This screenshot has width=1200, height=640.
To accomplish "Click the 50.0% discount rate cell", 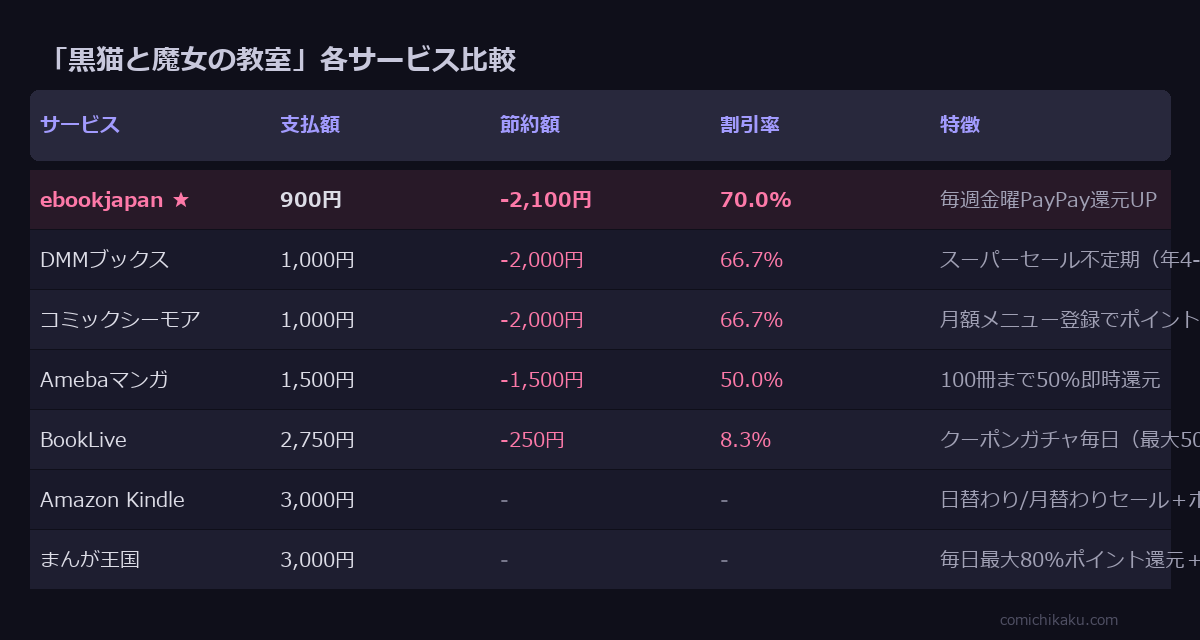I will 751,380.
